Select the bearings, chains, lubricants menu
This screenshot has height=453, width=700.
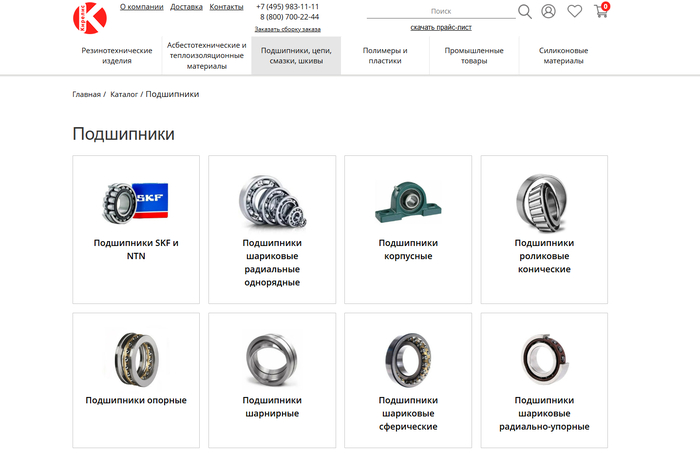click(296, 55)
